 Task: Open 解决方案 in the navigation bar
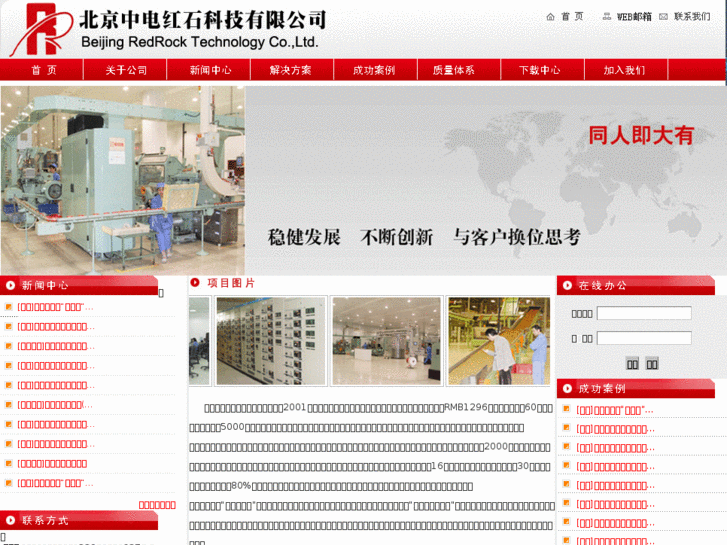[290, 70]
